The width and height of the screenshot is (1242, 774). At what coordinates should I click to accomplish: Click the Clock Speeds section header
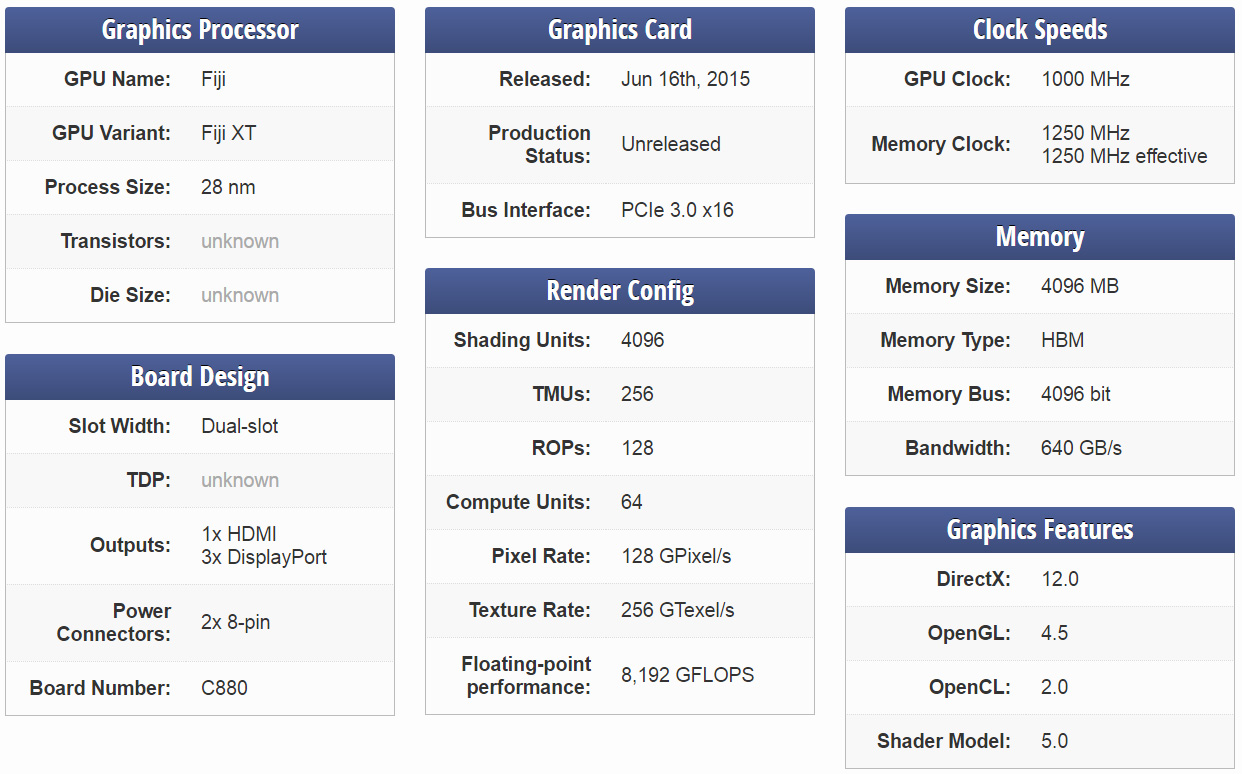(x=1040, y=30)
